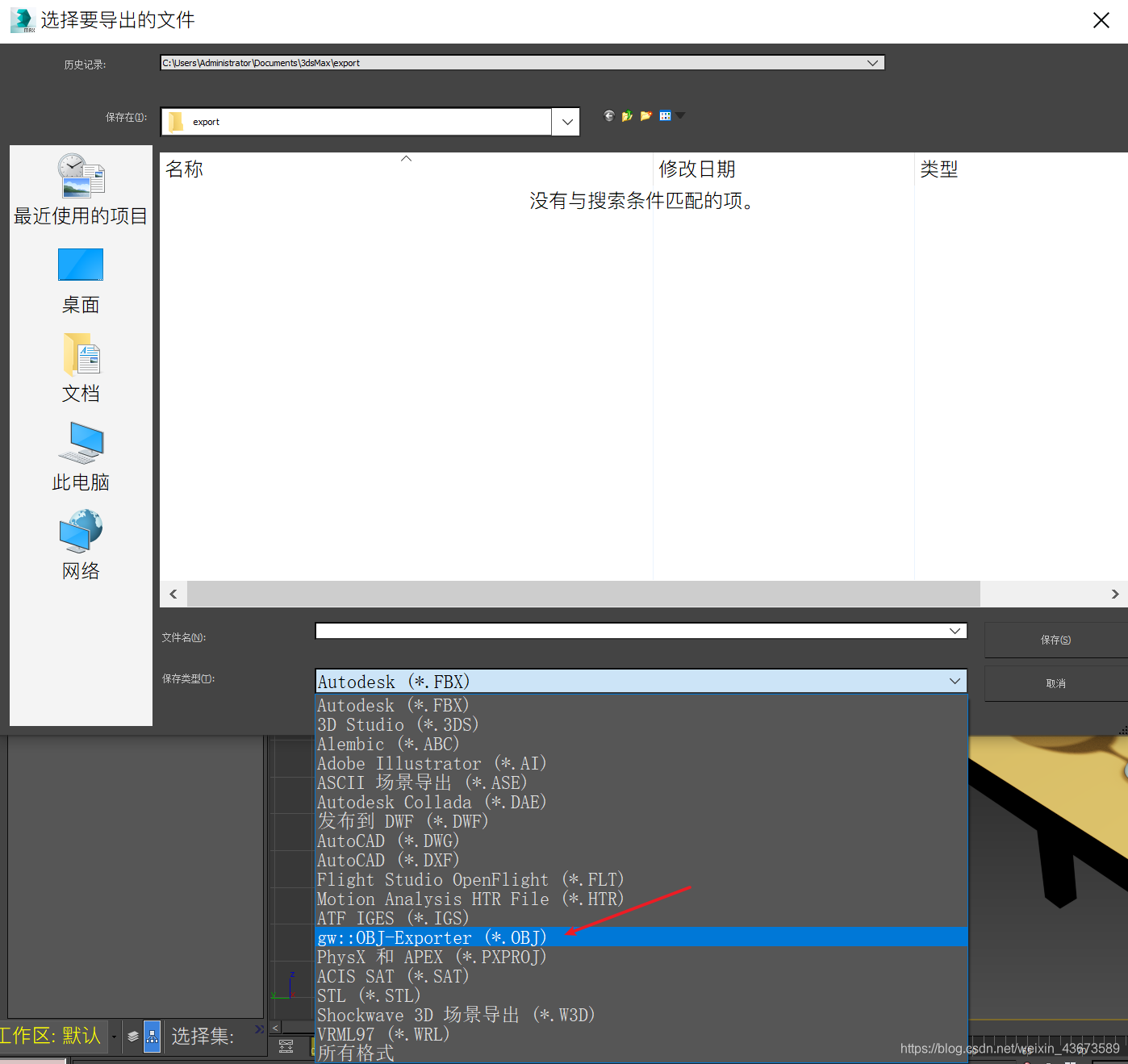This screenshot has height=1064, width=1128.
Task: Open Documents (文档) in places bar
Action: tap(81, 369)
